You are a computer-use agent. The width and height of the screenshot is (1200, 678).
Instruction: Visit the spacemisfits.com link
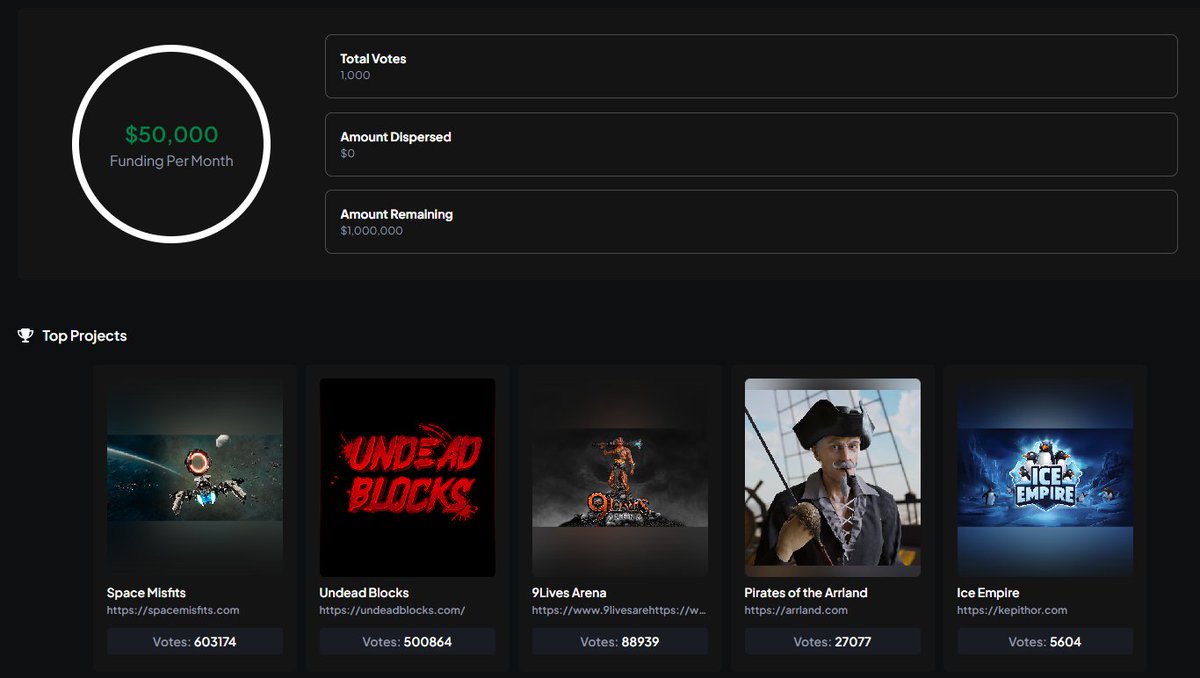pos(173,610)
